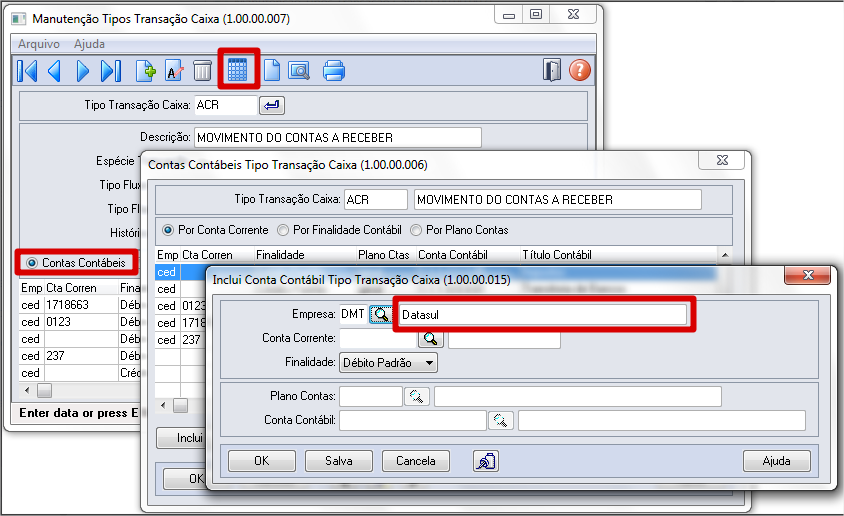844x516 pixels.
Task: Edit record with the A pencil icon
Action: coord(174,71)
